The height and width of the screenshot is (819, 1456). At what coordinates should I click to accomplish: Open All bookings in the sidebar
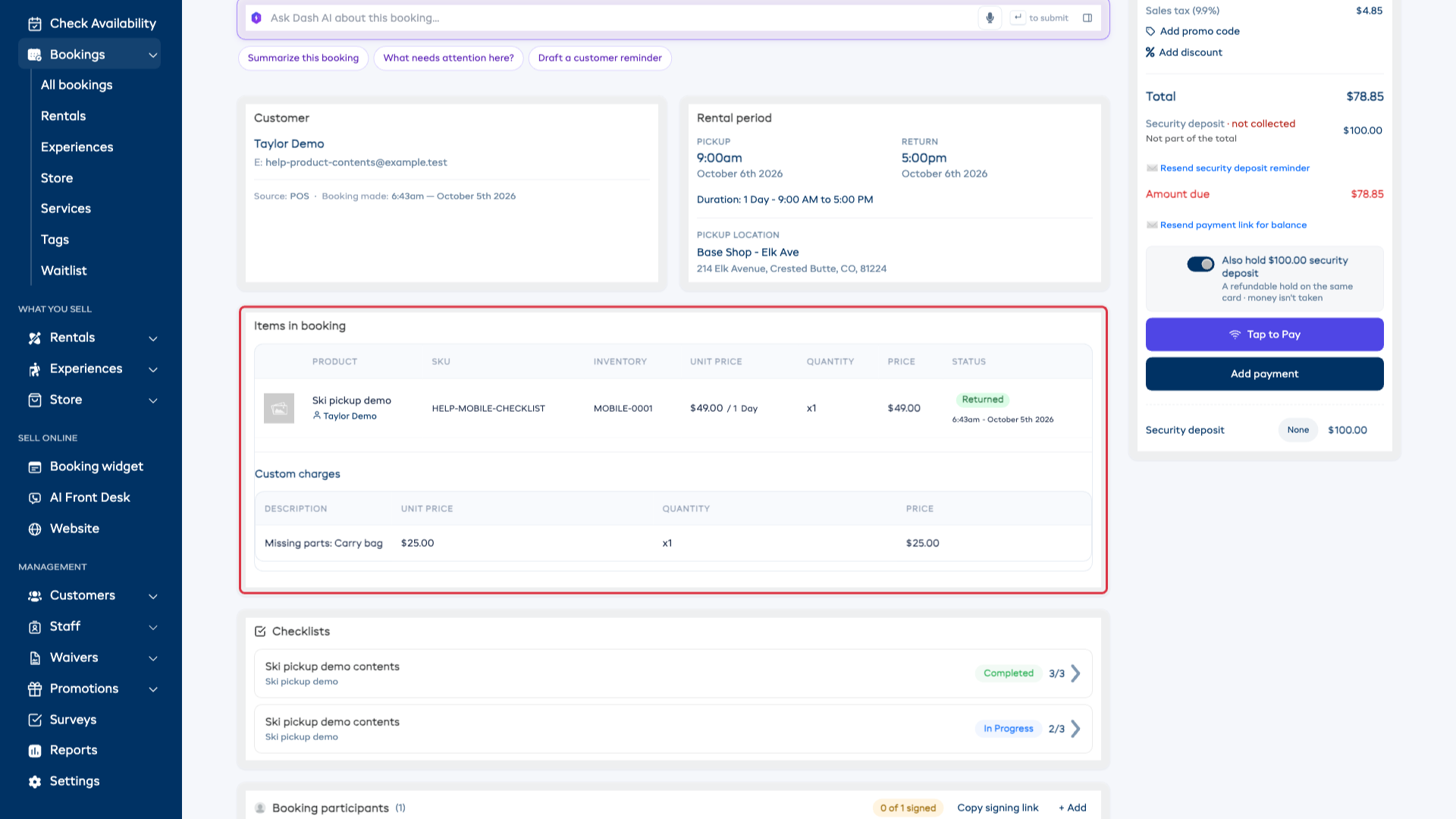(x=77, y=85)
